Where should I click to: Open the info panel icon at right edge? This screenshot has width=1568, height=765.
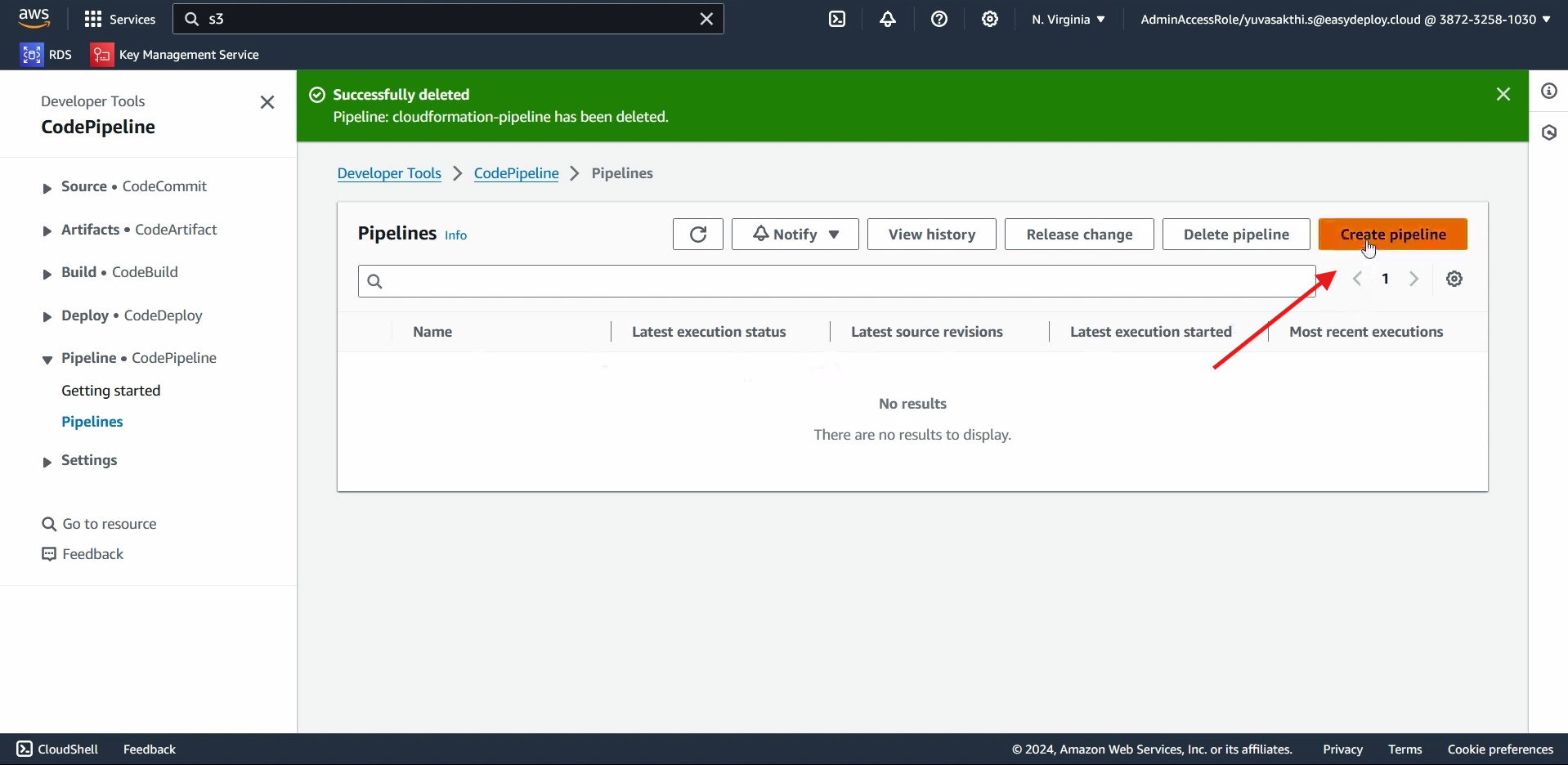[x=1549, y=91]
